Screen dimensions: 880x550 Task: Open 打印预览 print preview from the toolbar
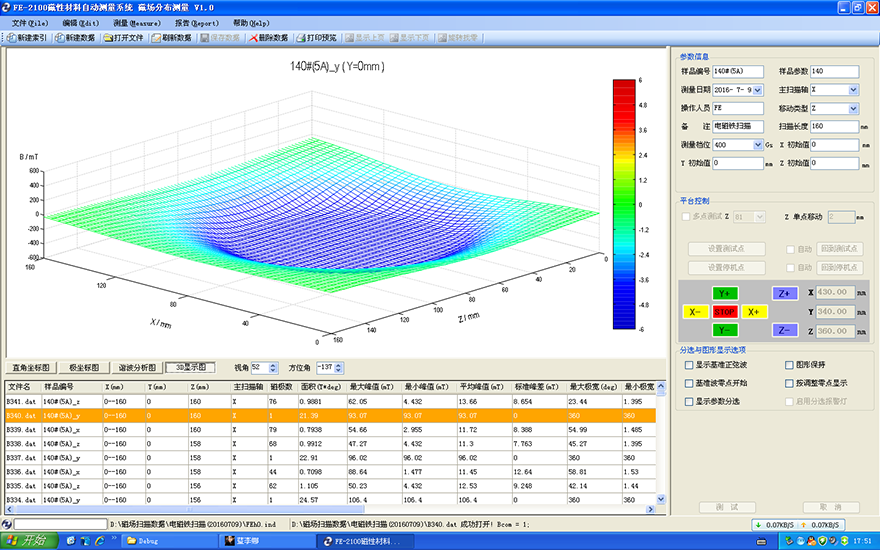[301, 38]
